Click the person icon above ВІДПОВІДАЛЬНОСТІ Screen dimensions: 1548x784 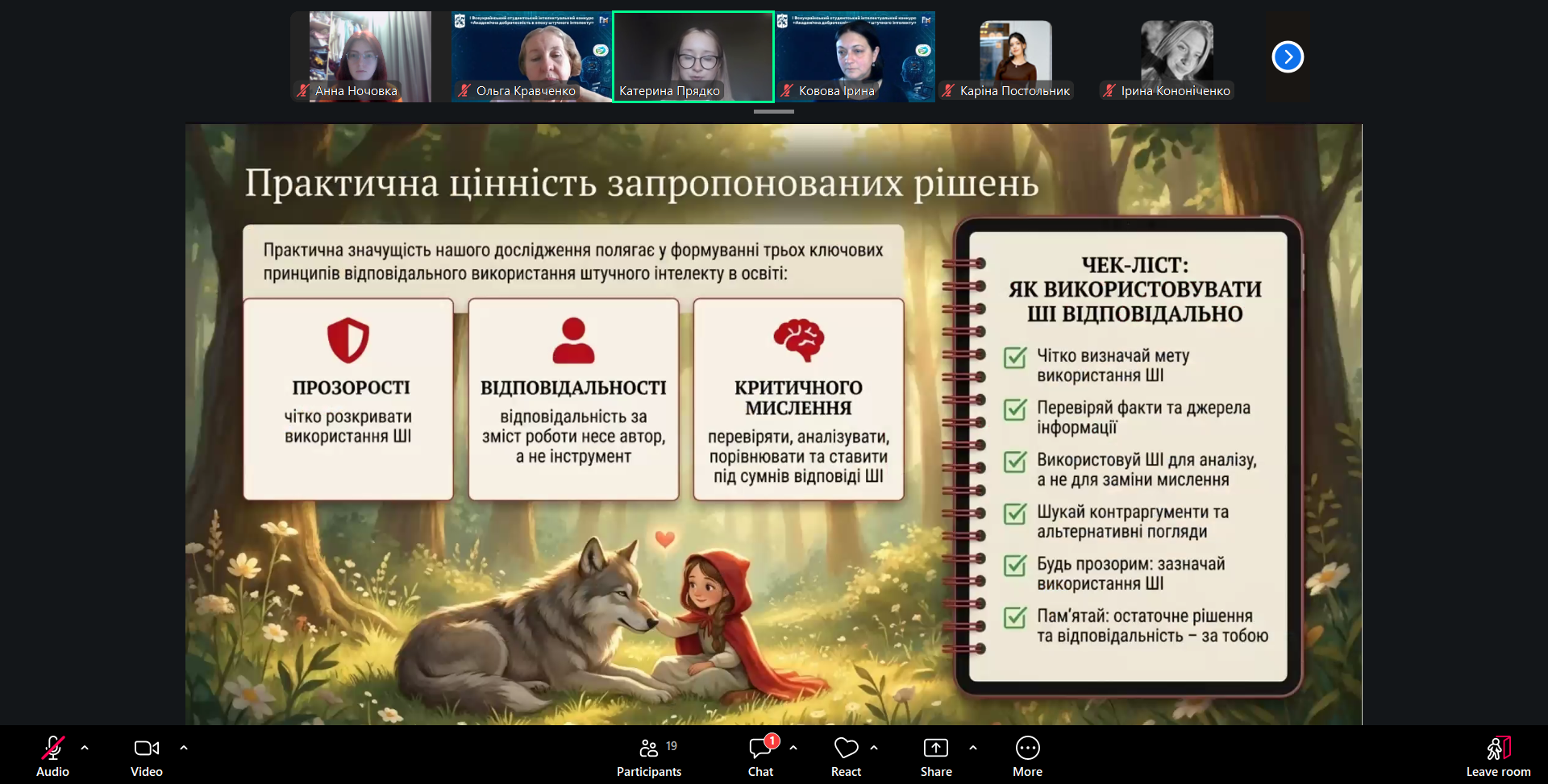tap(573, 340)
